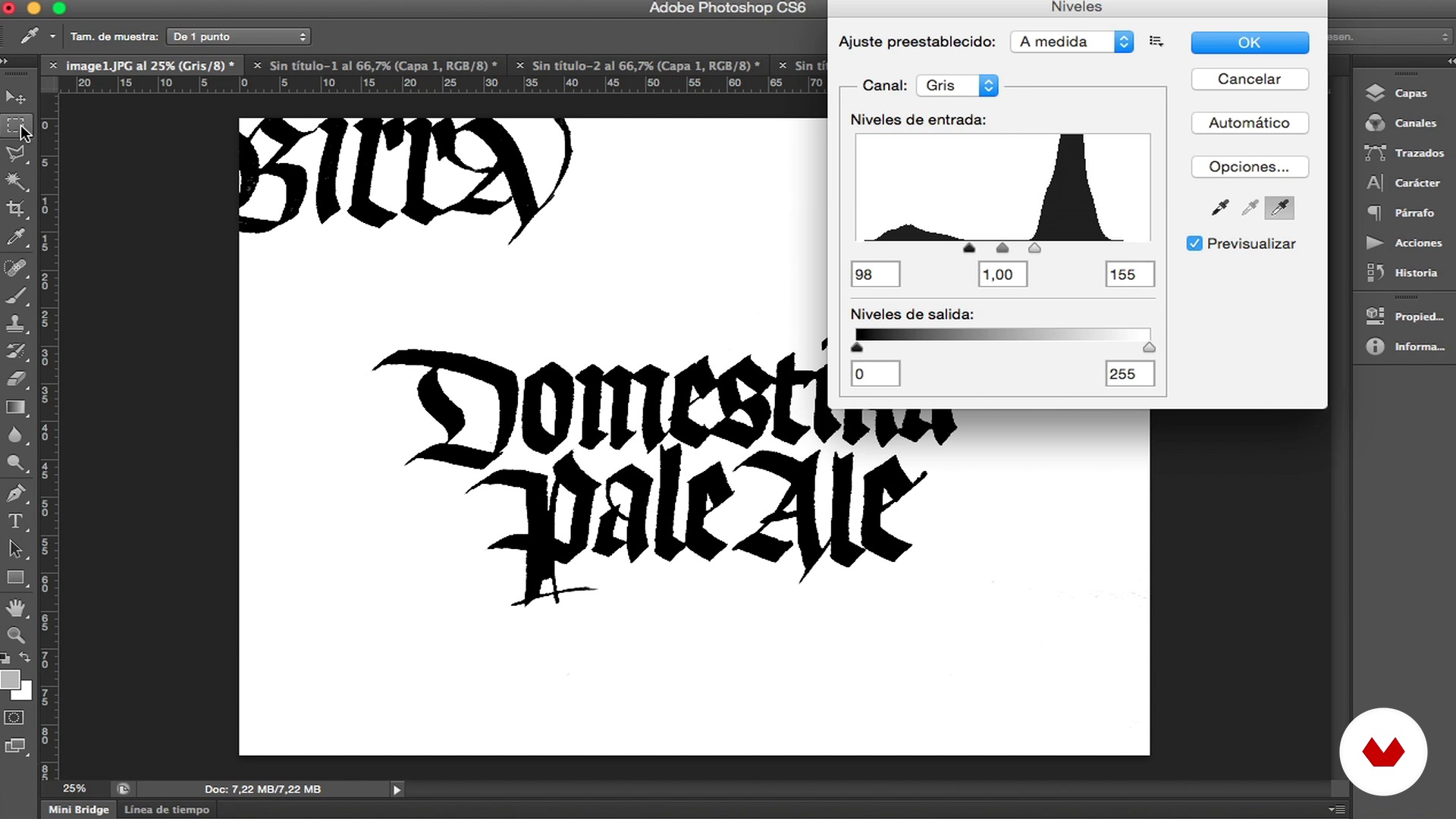Click the white input level slider
1456x819 pixels.
(1035, 248)
